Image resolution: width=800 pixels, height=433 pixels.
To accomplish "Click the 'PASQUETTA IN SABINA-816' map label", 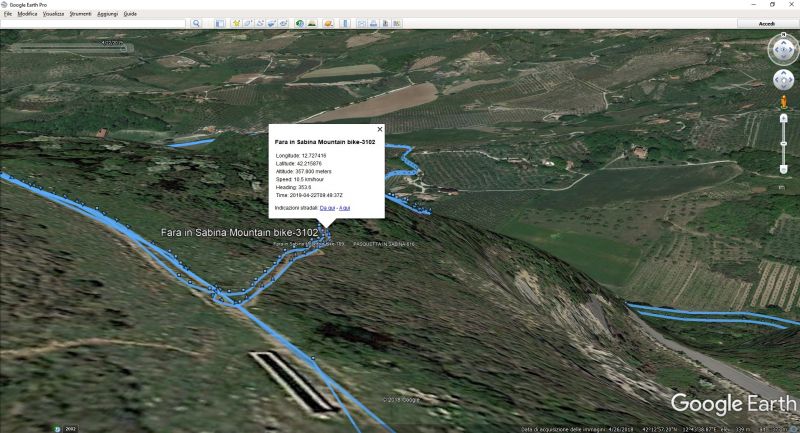I will tap(384, 244).
